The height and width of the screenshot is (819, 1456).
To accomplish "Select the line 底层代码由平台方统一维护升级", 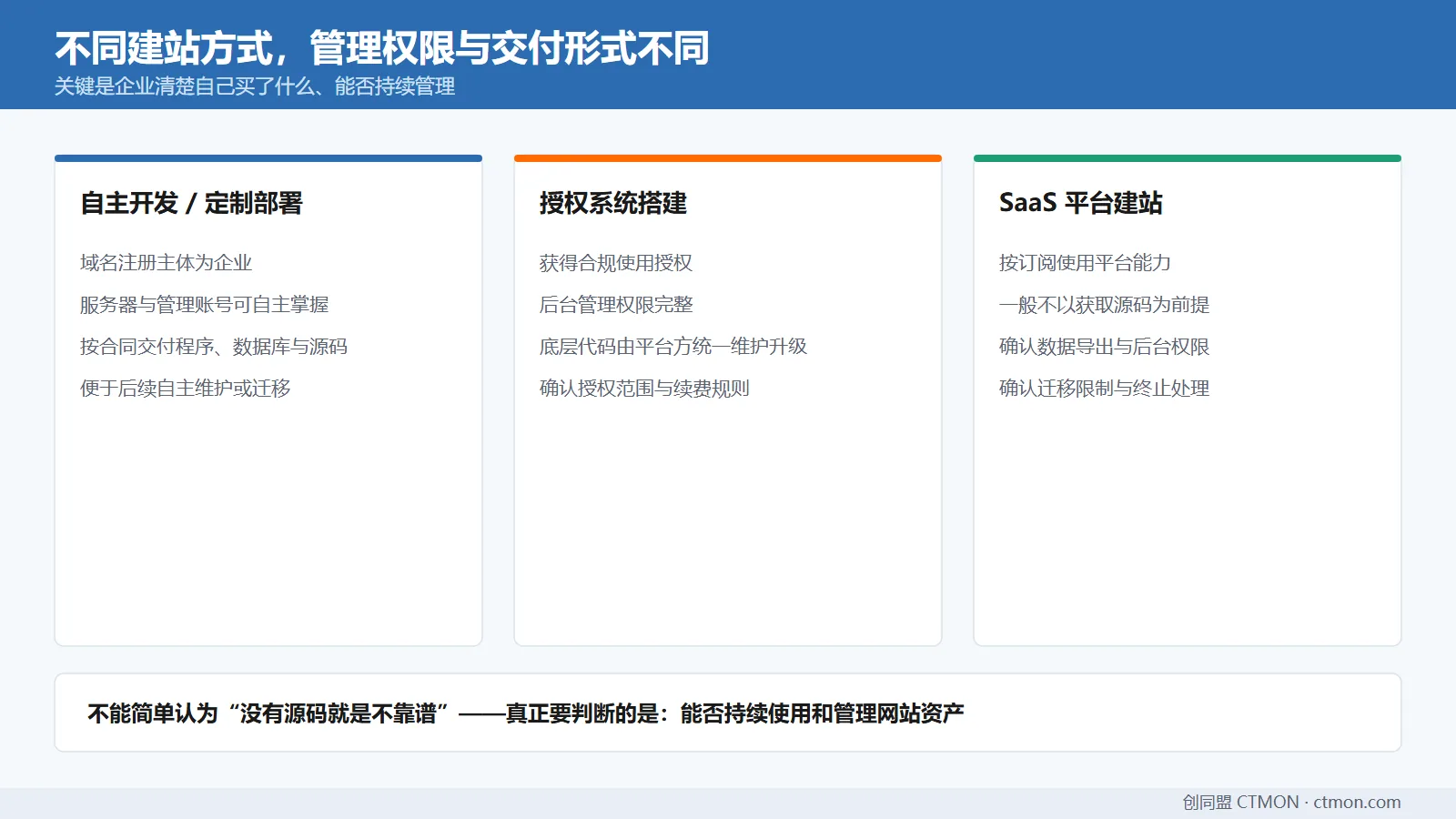I will pyautogui.click(x=673, y=347).
